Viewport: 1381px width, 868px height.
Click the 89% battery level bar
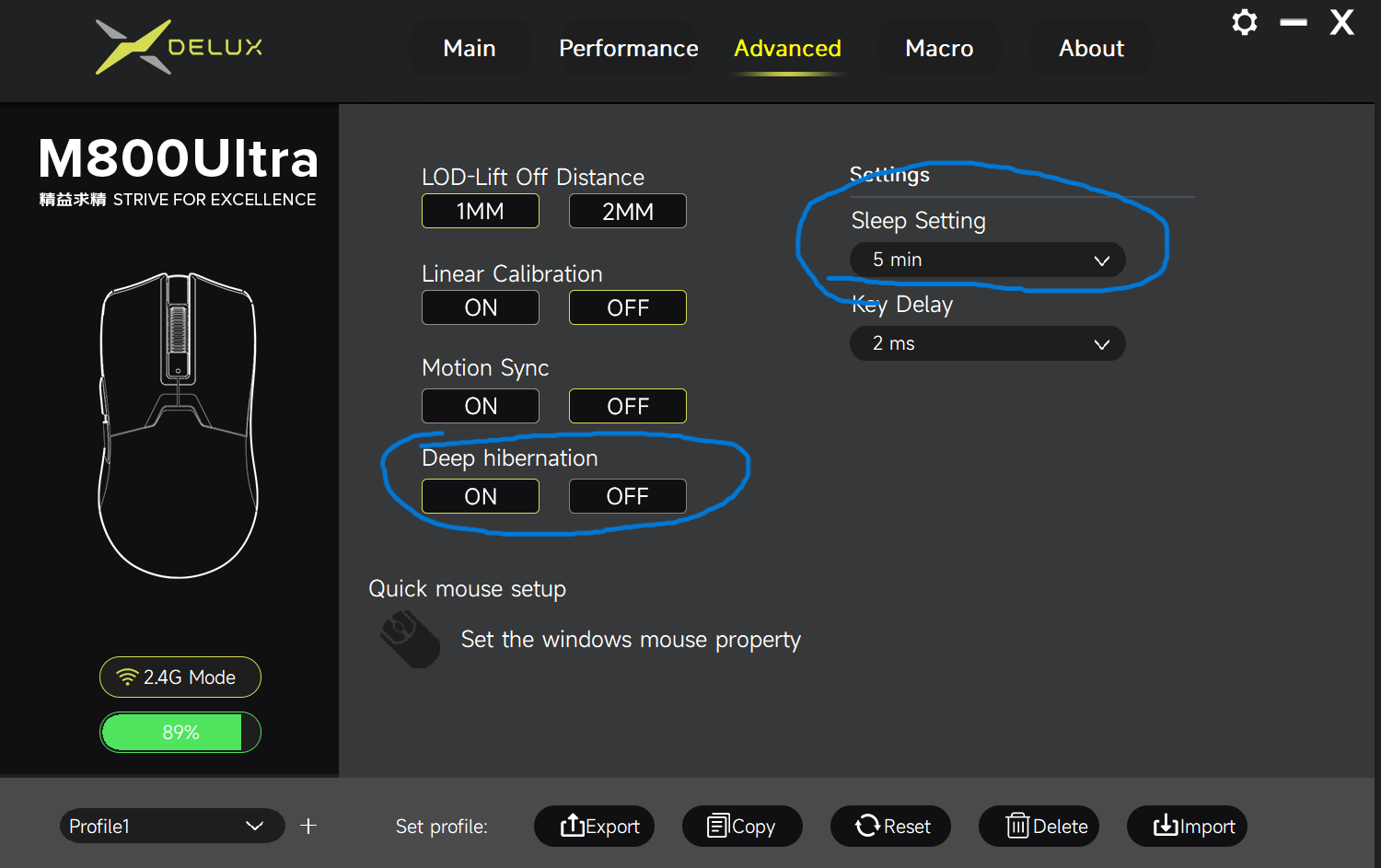click(x=180, y=733)
